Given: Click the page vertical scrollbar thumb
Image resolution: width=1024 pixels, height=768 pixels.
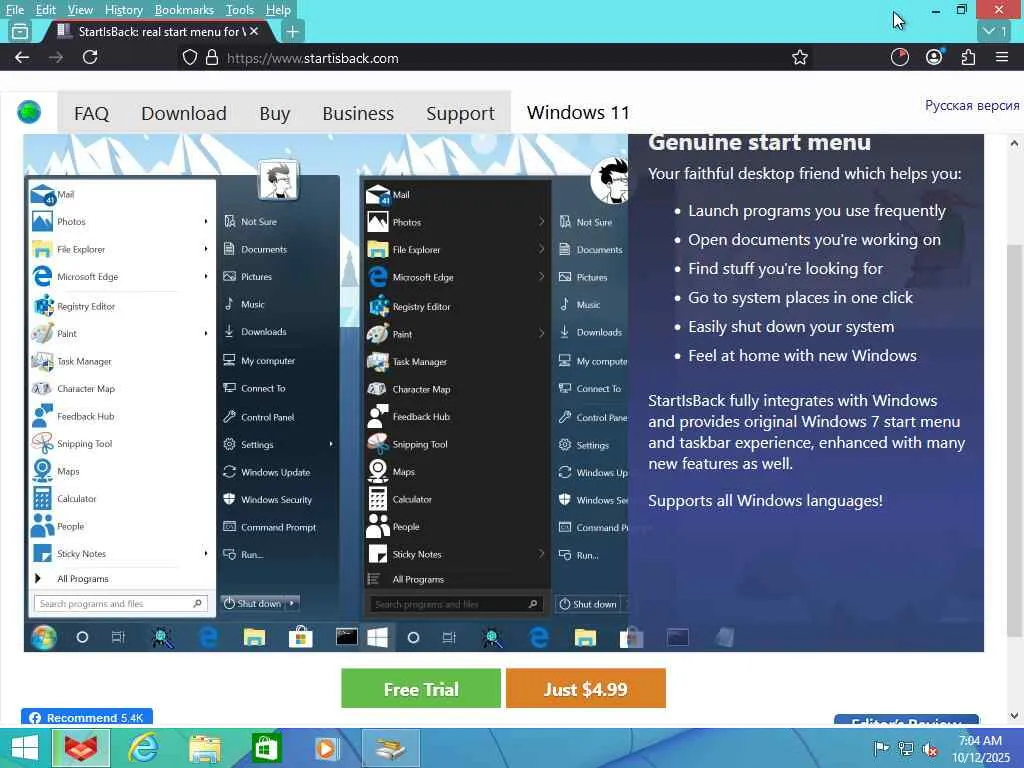Looking at the screenshot, I should click(x=1014, y=441).
